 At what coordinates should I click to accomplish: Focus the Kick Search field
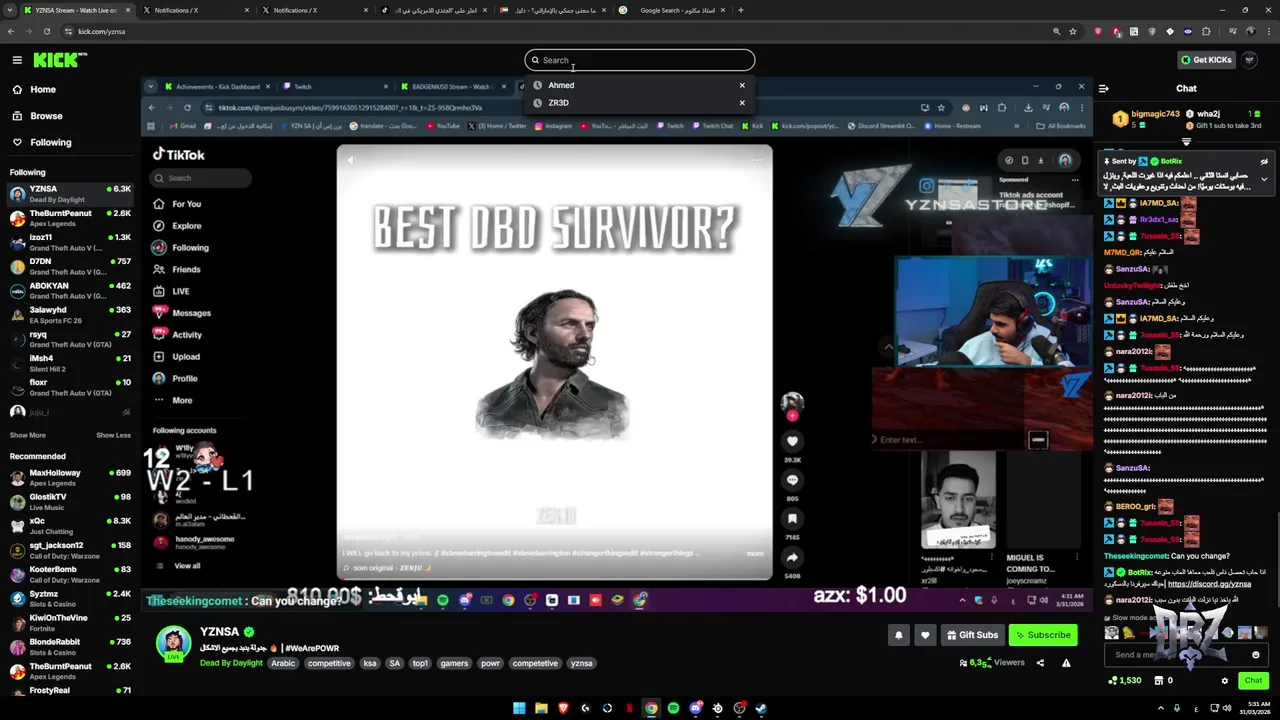pyautogui.click(x=640, y=60)
